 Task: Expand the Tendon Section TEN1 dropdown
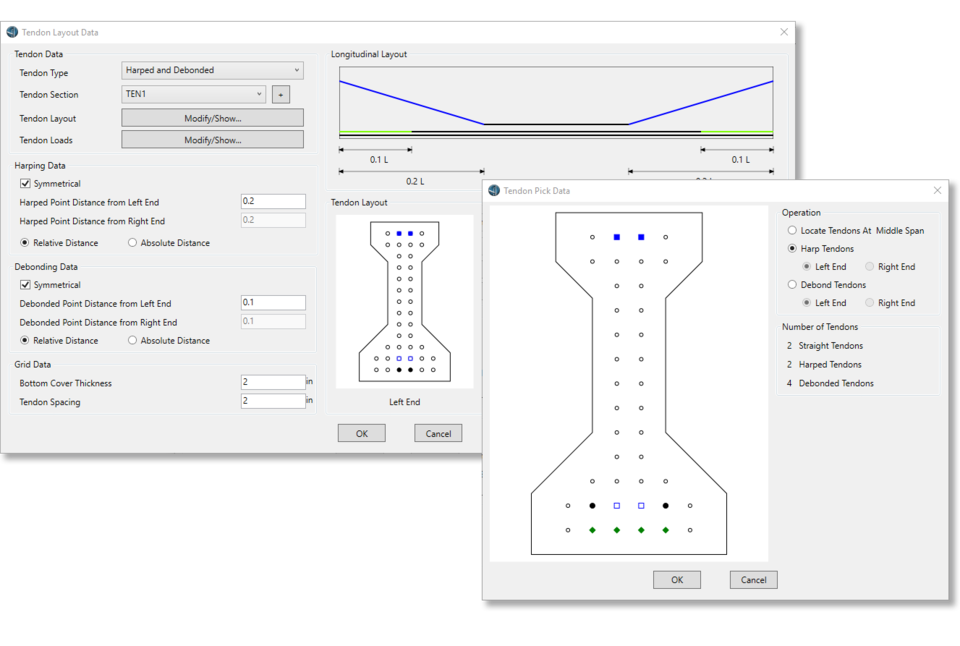(x=193, y=95)
